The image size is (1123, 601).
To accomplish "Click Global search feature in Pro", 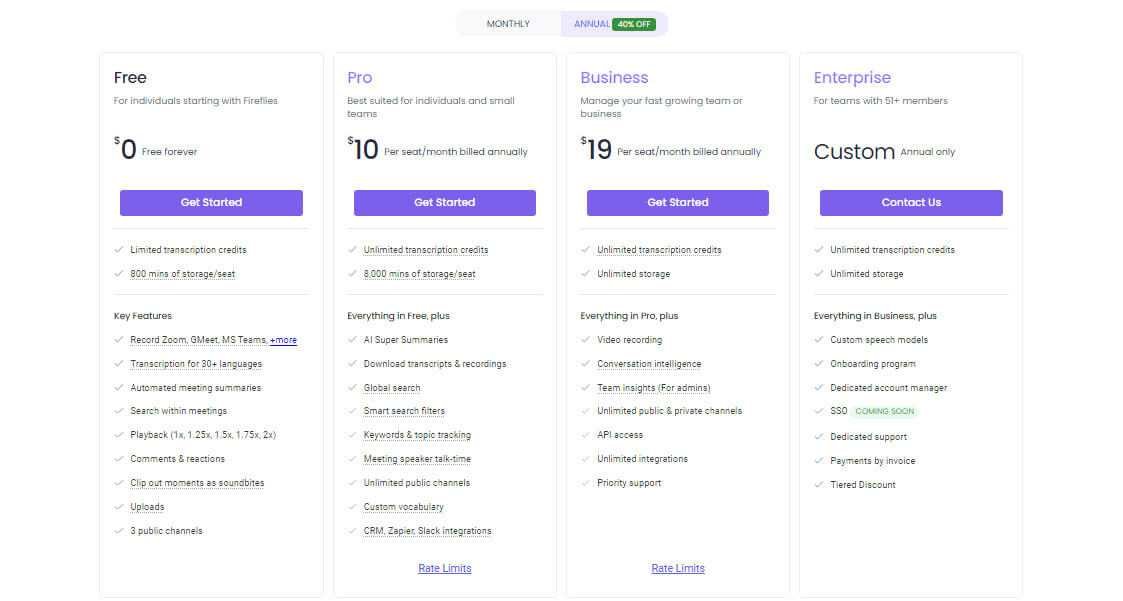I will pyautogui.click(x=392, y=388).
